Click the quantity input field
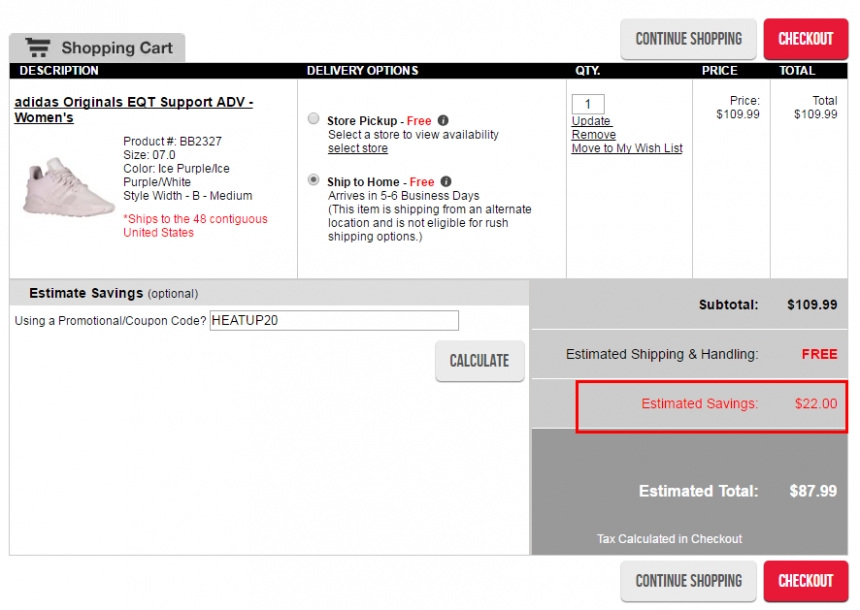This screenshot has height=610, width=860. [x=588, y=104]
